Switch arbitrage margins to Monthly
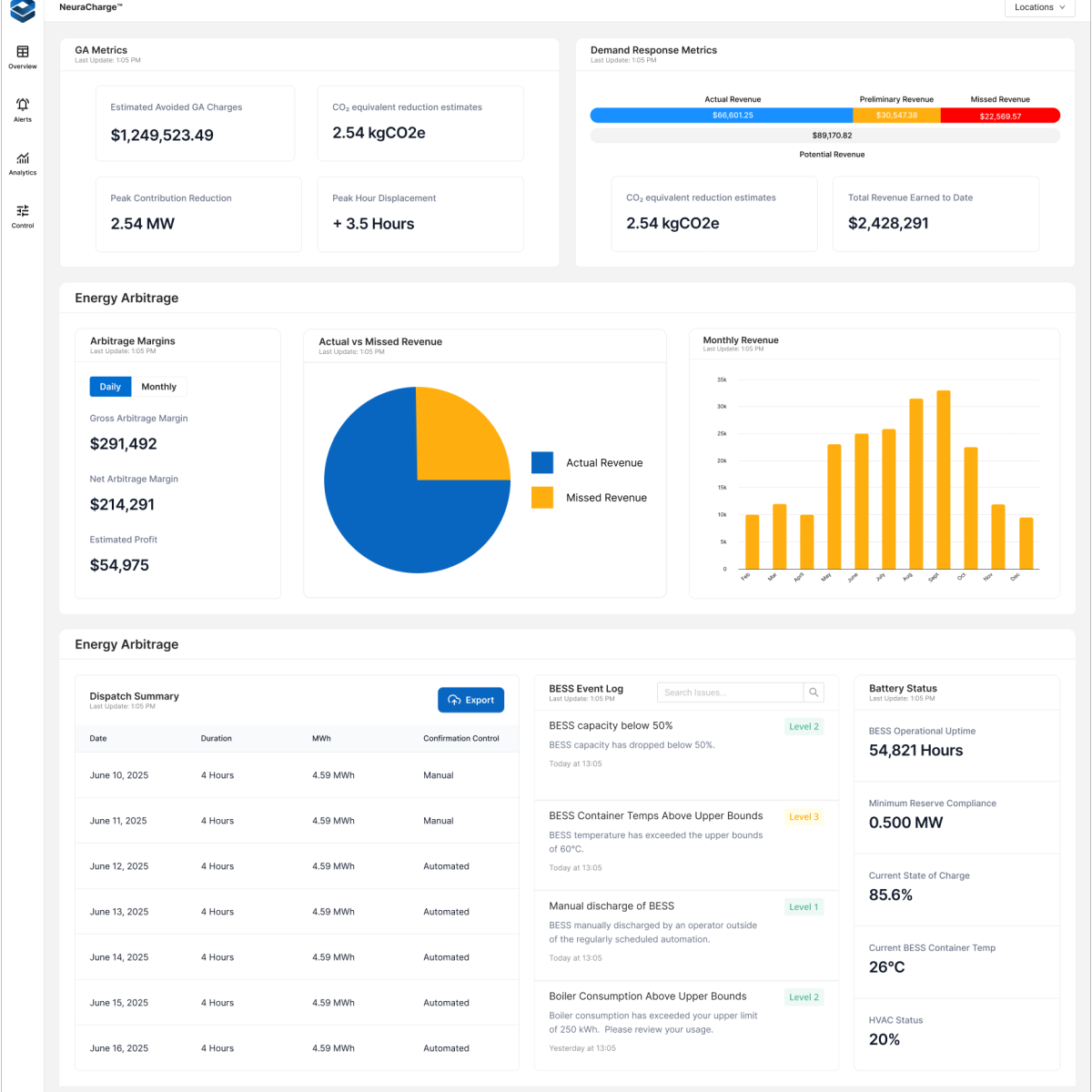Viewport: 1092px width, 1092px height. click(x=159, y=387)
